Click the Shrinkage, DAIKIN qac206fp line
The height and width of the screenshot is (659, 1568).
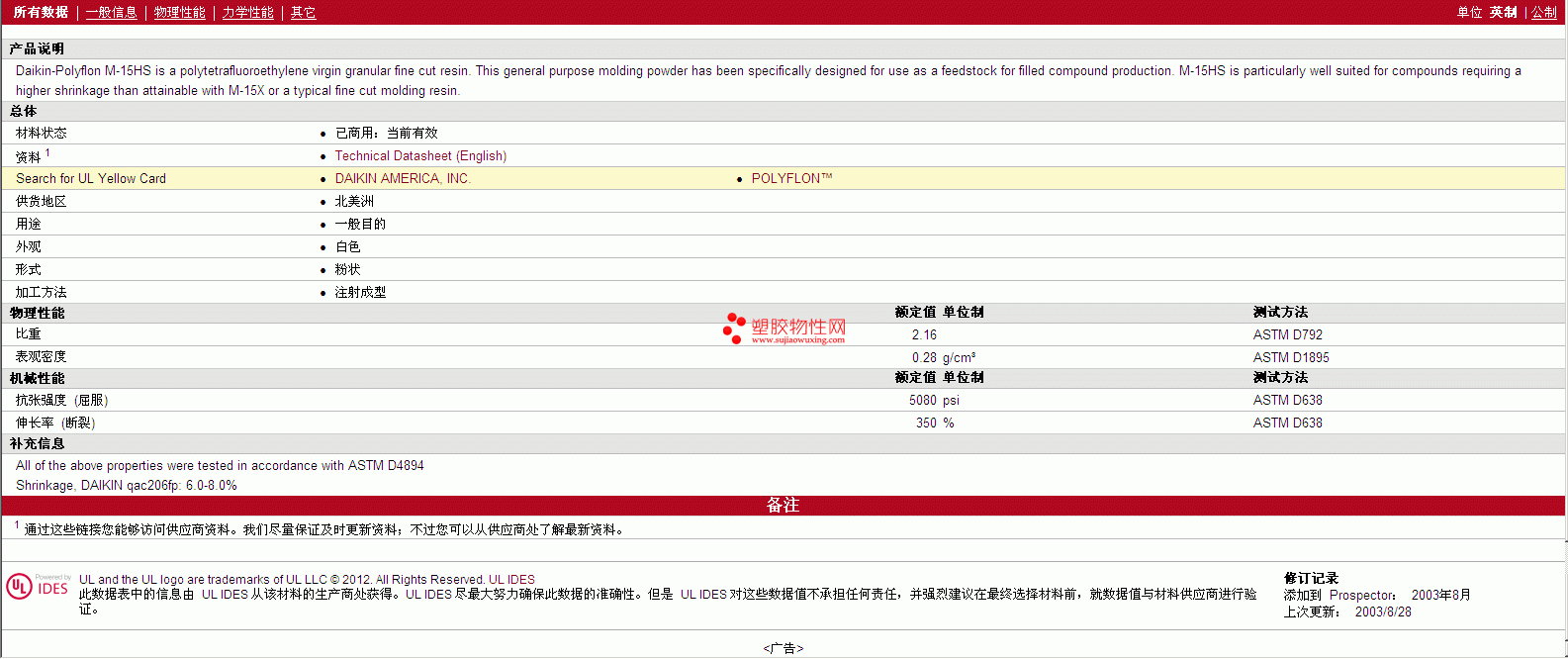point(127,485)
